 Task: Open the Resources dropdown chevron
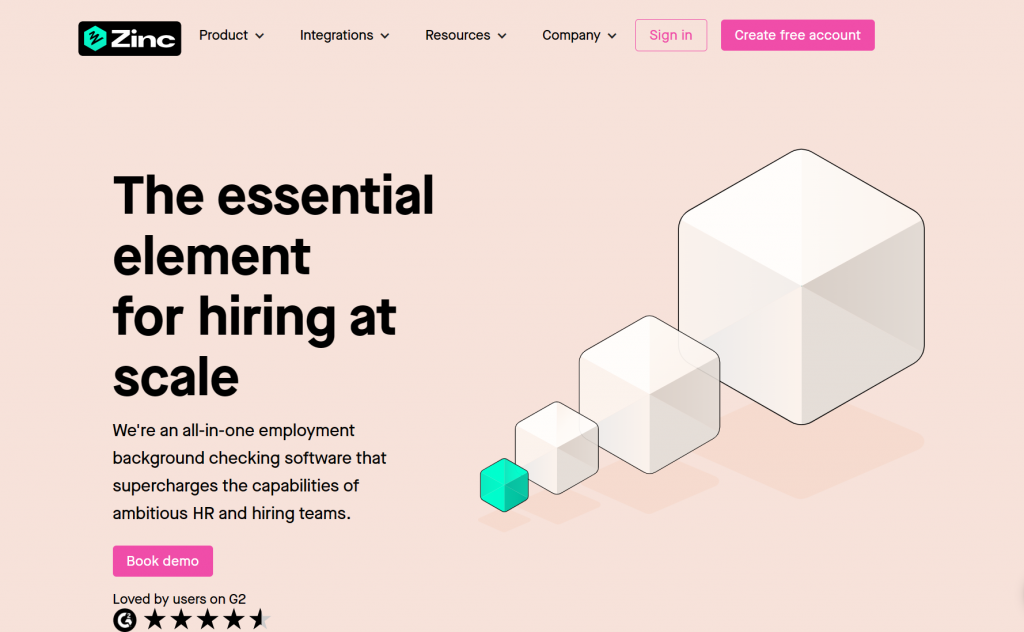point(502,36)
